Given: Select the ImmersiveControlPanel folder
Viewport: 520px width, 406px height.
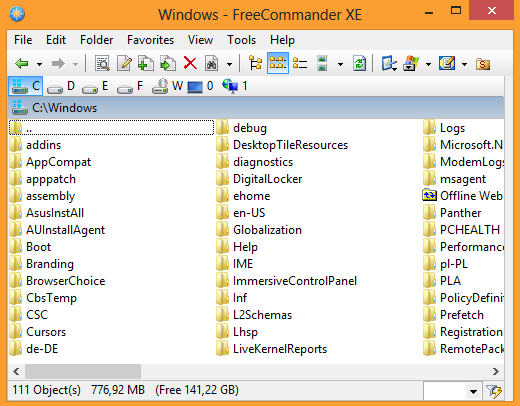Looking at the screenshot, I should click(287, 281).
